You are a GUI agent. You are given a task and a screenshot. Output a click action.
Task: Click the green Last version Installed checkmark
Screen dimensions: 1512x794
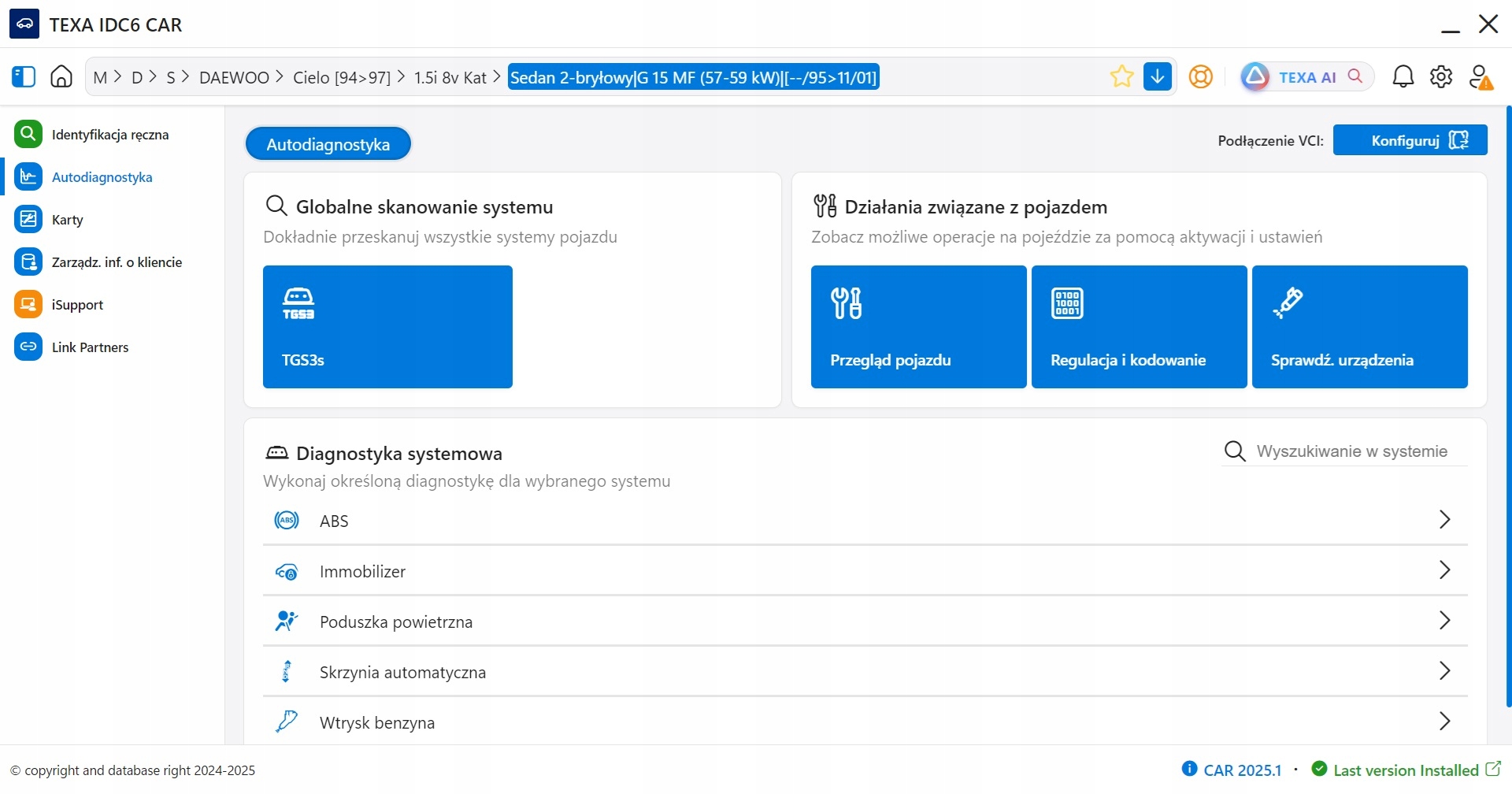pos(1320,769)
